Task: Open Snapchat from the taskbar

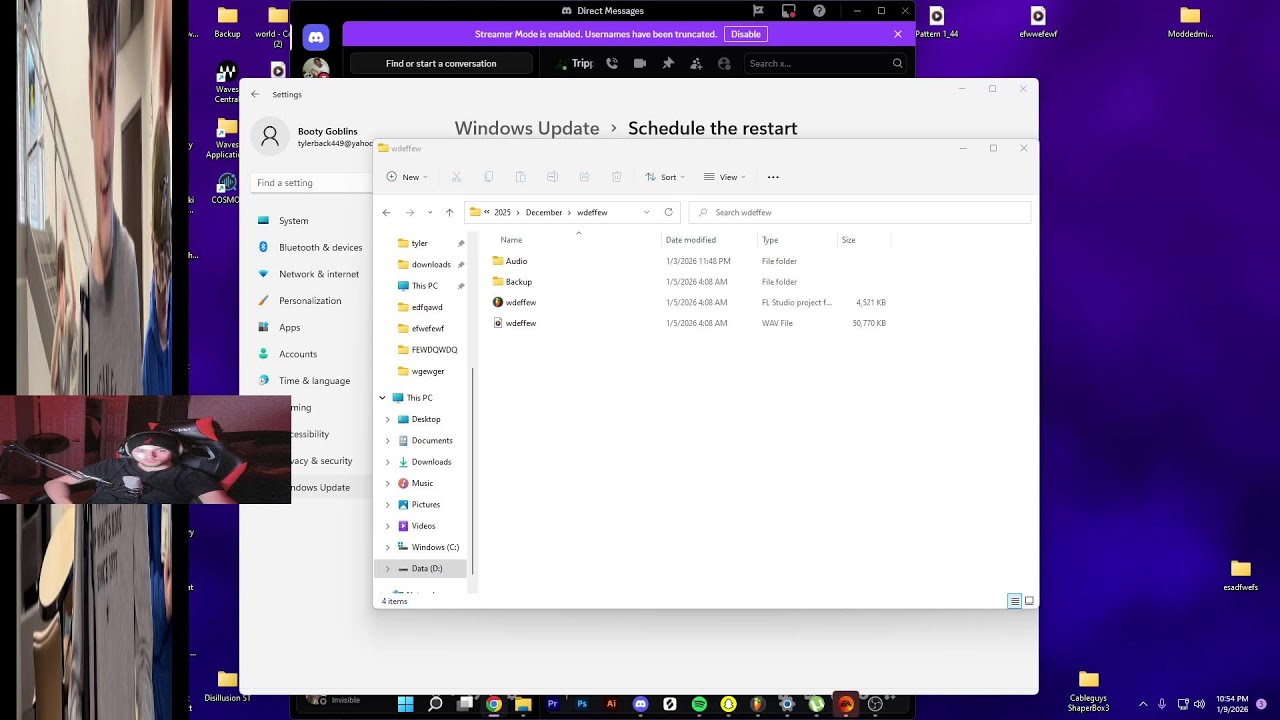Action: pyautogui.click(x=729, y=704)
